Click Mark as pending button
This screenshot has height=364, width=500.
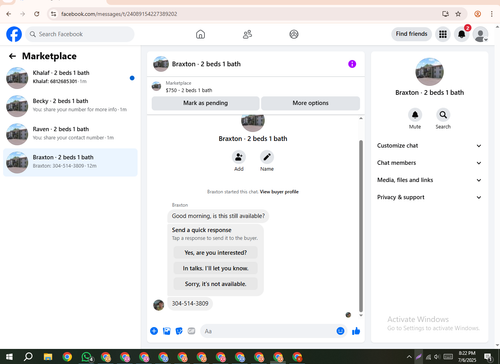click(205, 103)
